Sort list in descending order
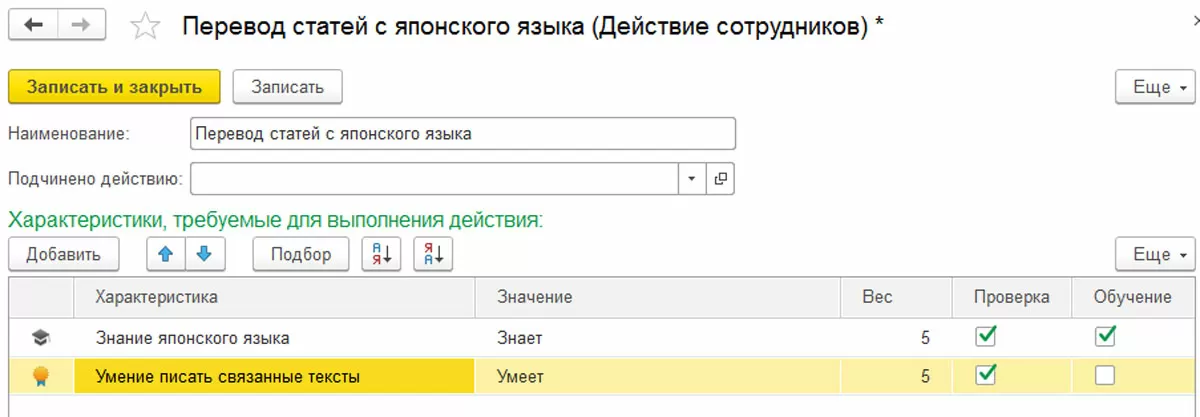 [x=432, y=254]
